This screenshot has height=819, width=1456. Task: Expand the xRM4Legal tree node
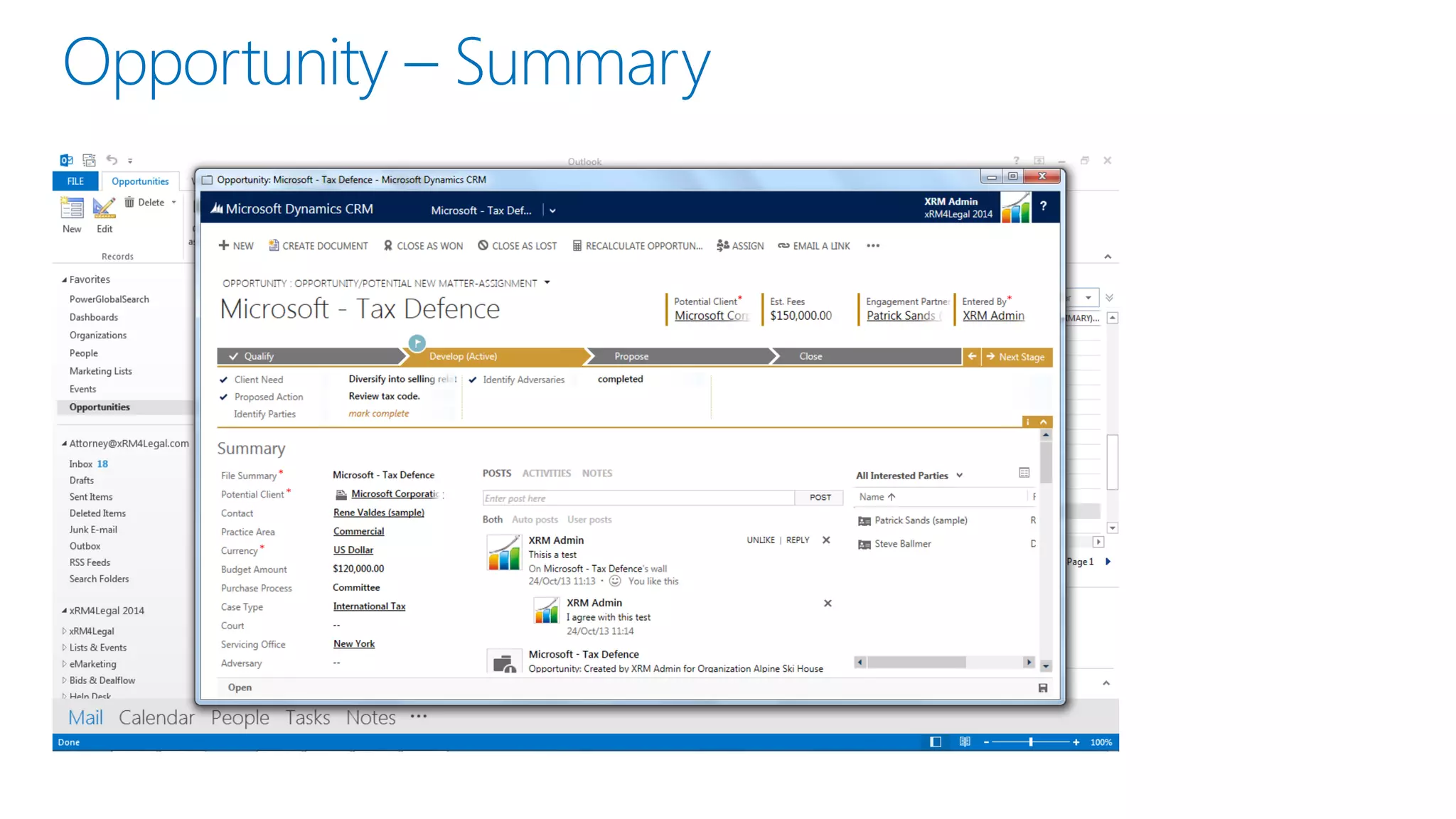tap(64, 631)
